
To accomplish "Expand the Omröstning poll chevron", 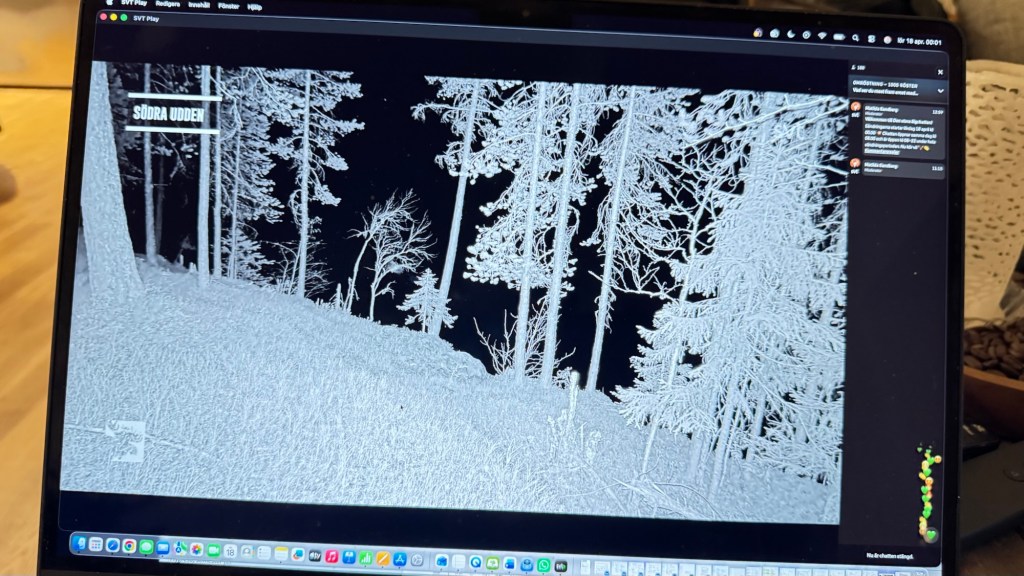I will pos(939,89).
